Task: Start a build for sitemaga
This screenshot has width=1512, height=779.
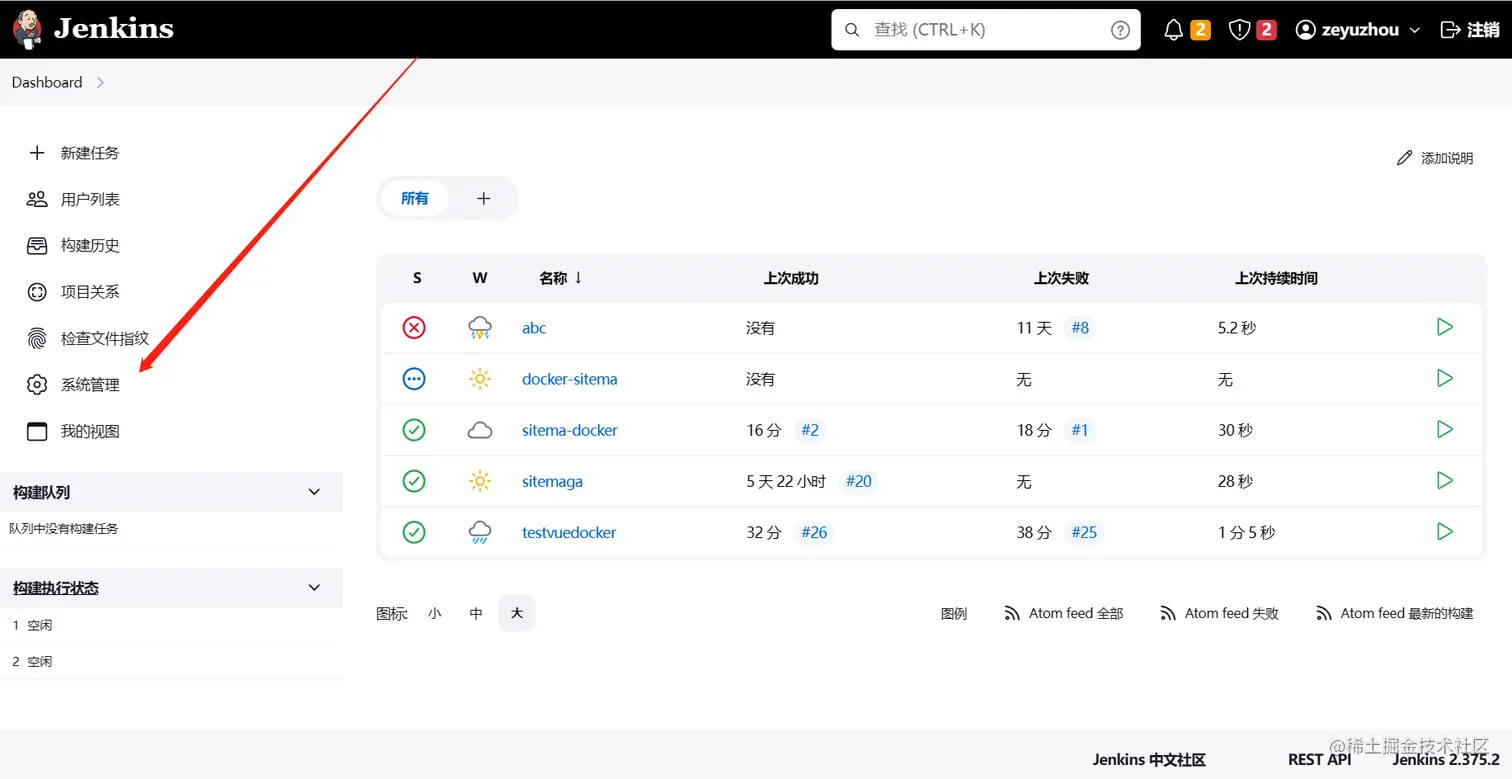Action: [x=1444, y=480]
